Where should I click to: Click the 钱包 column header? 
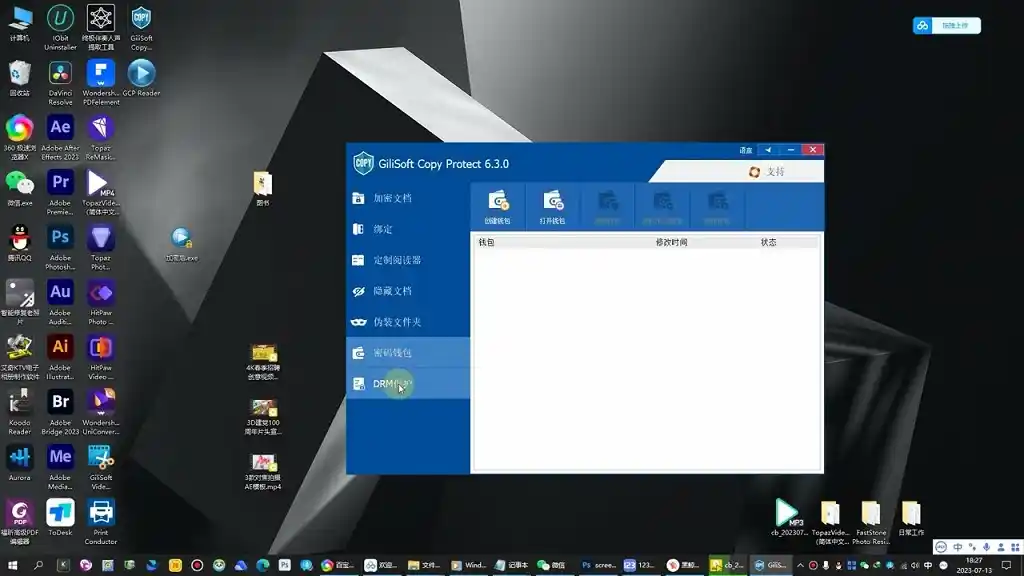pyautogui.click(x=487, y=242)
